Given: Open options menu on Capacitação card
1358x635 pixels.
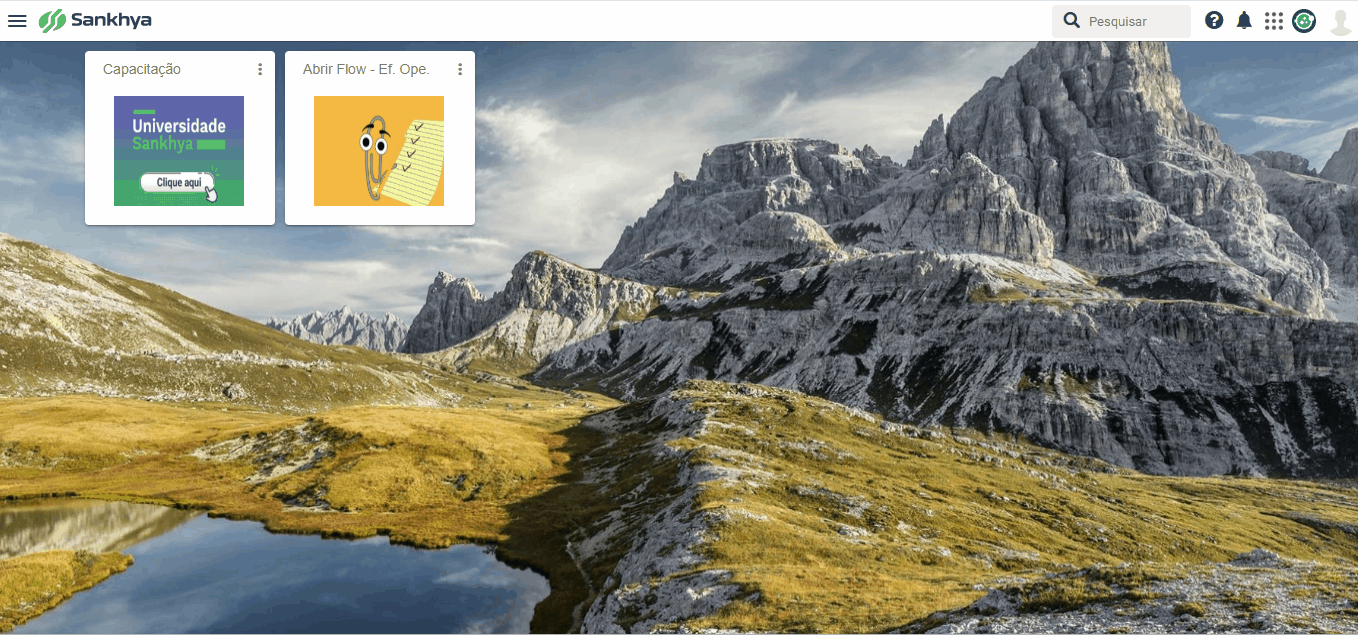Looking at the screenshot, I should [x=260, y=69].
